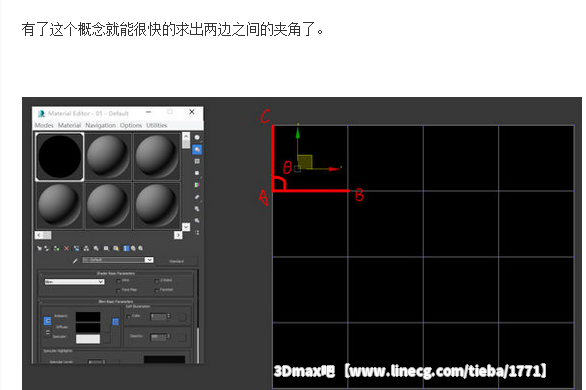Click the Specular Level value field
This screenshot has height=390, width=586.
(x=95, y=362)
